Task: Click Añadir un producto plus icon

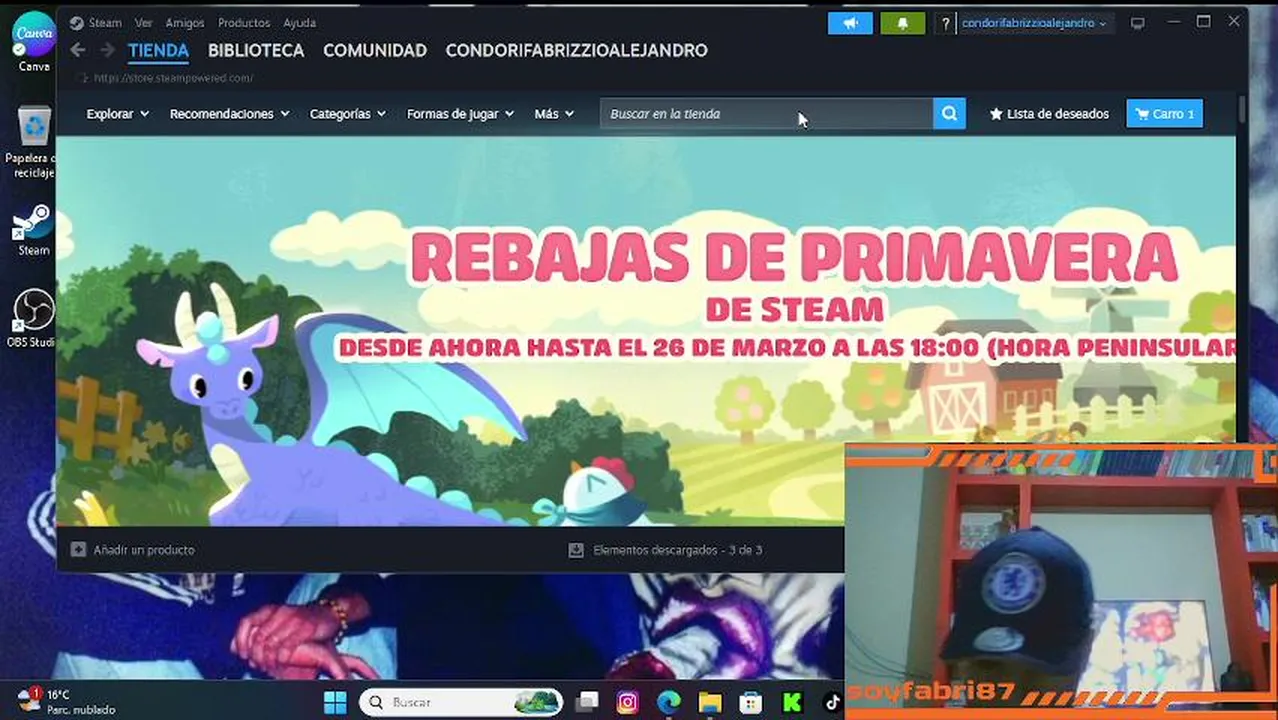Action: coord(78,549)
